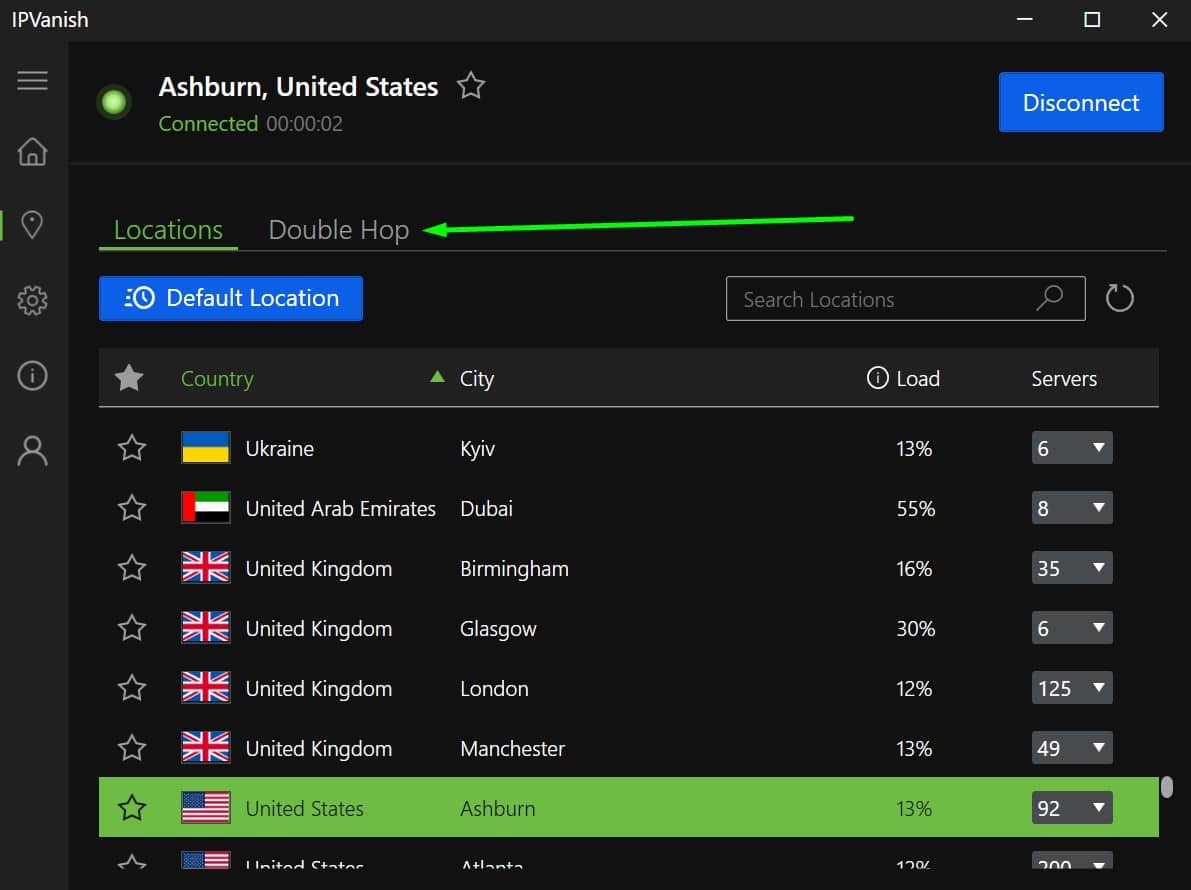Expand Kyiv servers dropdown

click(x=1072, y=447)
